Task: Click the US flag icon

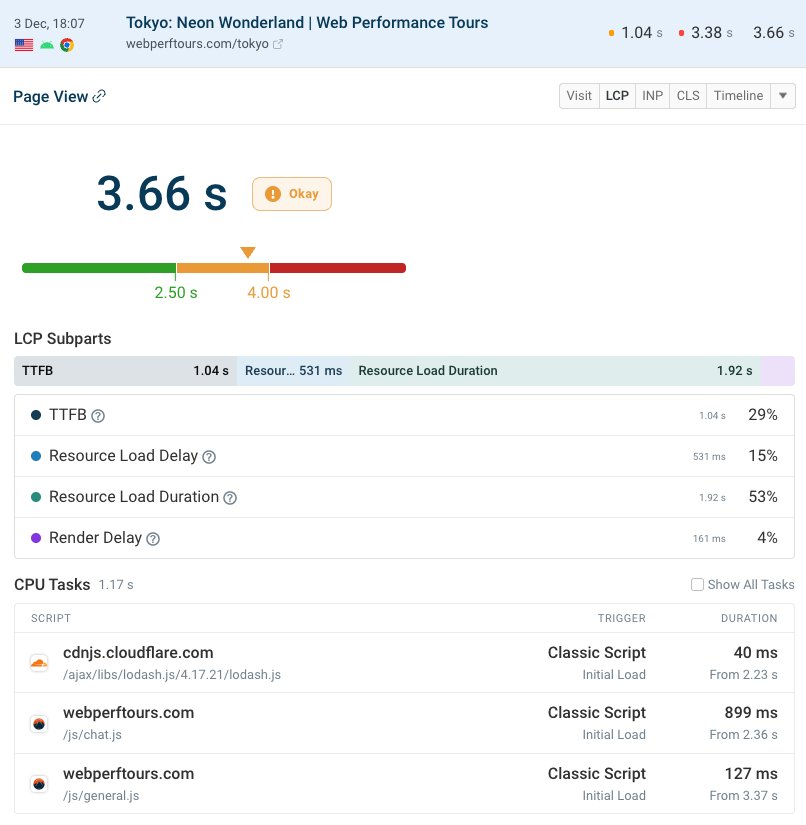Action: 24,45
